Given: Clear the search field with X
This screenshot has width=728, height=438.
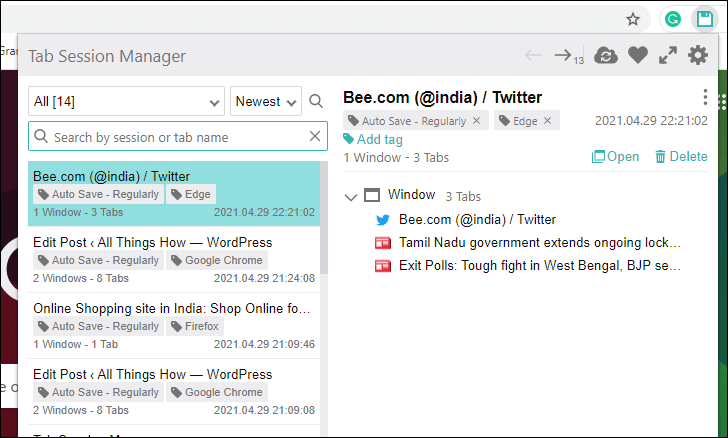Looking at the screenshot, I should [x=315, y=136].
